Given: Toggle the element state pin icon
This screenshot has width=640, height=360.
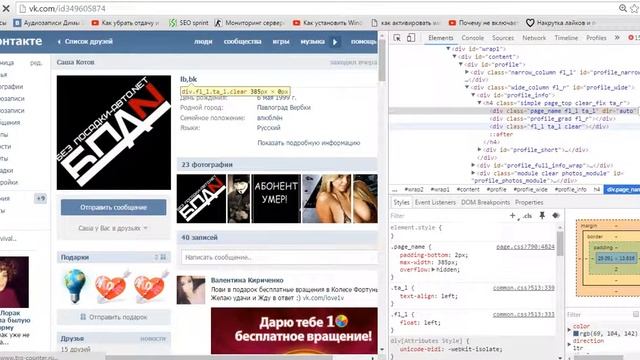Looking at the screenshot, I should click(542, 216).
